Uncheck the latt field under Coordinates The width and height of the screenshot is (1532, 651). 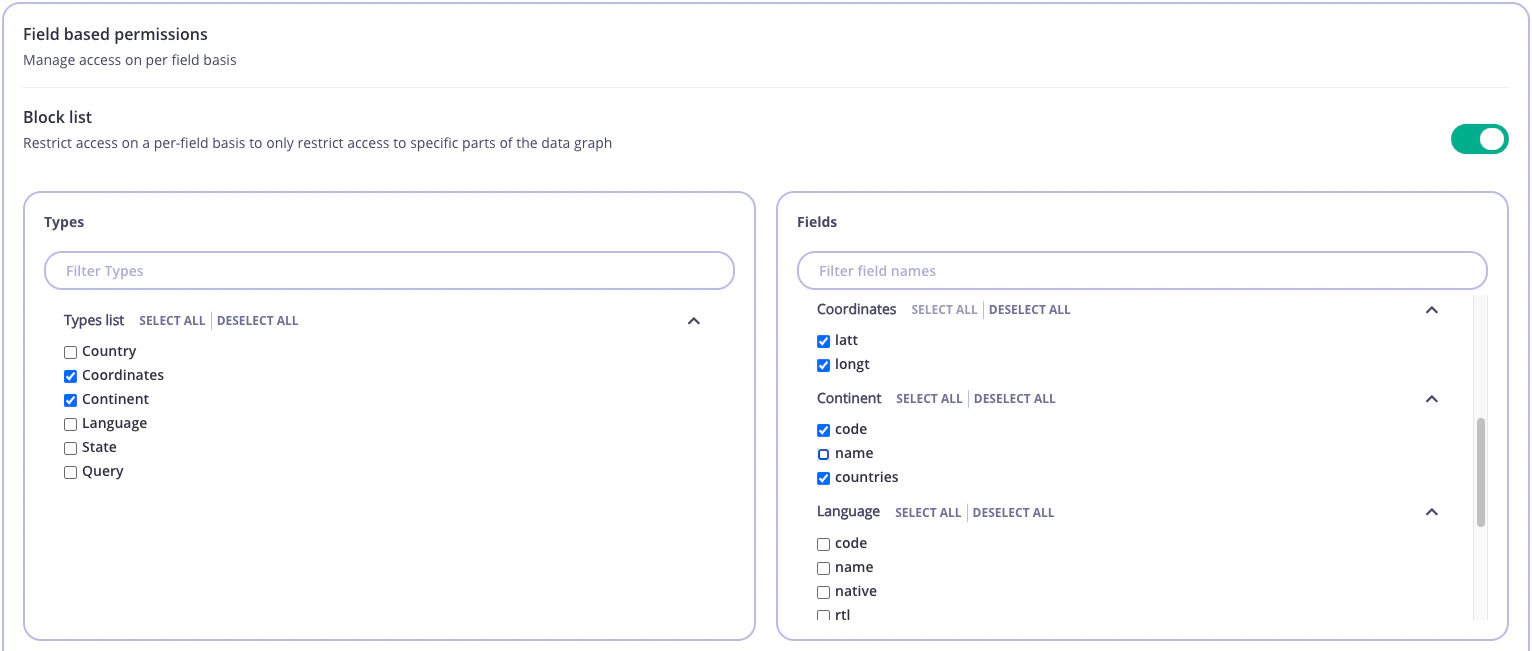coord(823,341)
